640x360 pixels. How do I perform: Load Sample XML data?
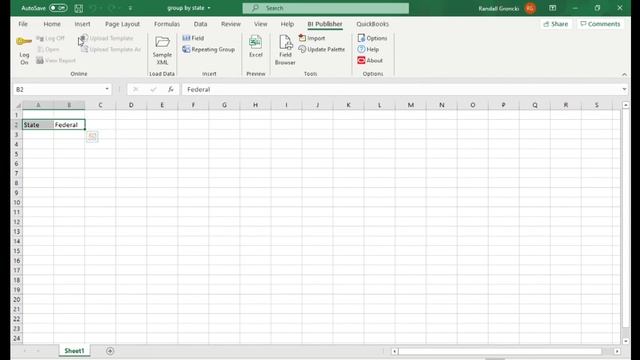[162, 51]
